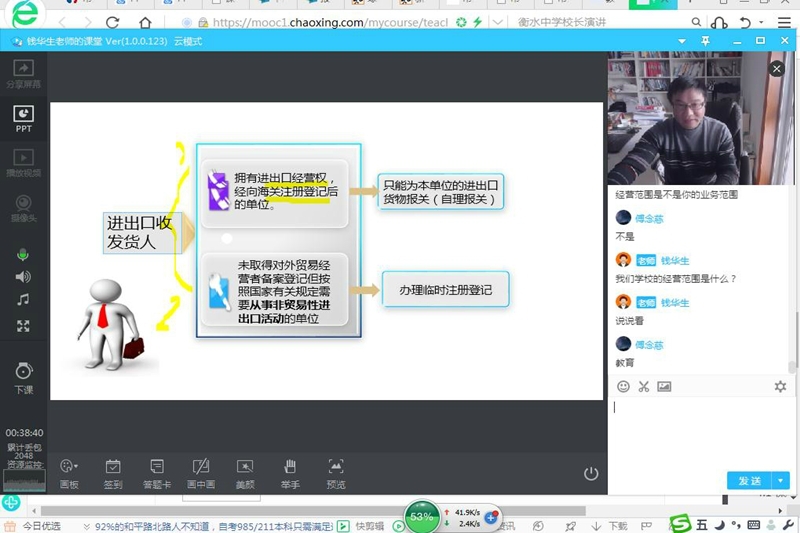Click the horizontal scrollbar right arrow
The image size is (800, 533).
click(780, 511)
